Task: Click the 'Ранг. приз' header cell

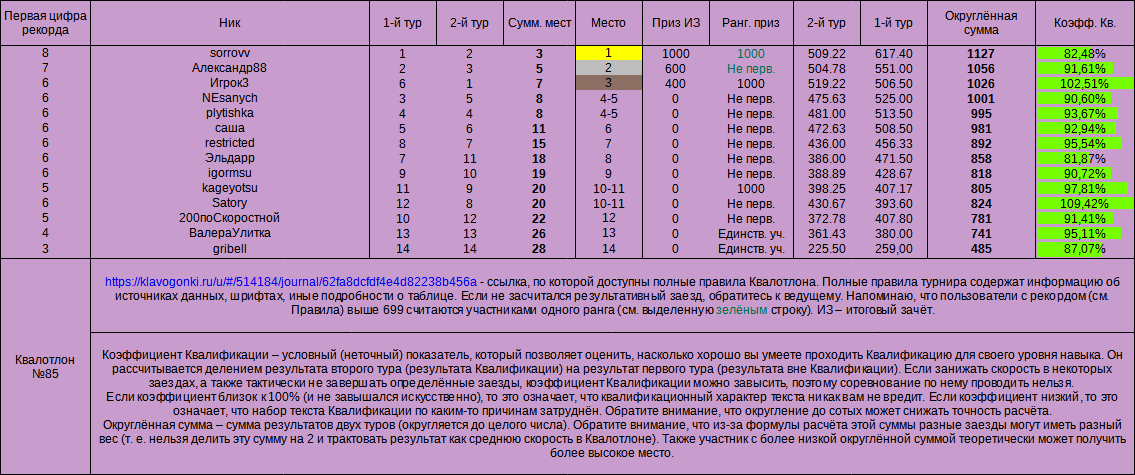Action: coord(751,23)
